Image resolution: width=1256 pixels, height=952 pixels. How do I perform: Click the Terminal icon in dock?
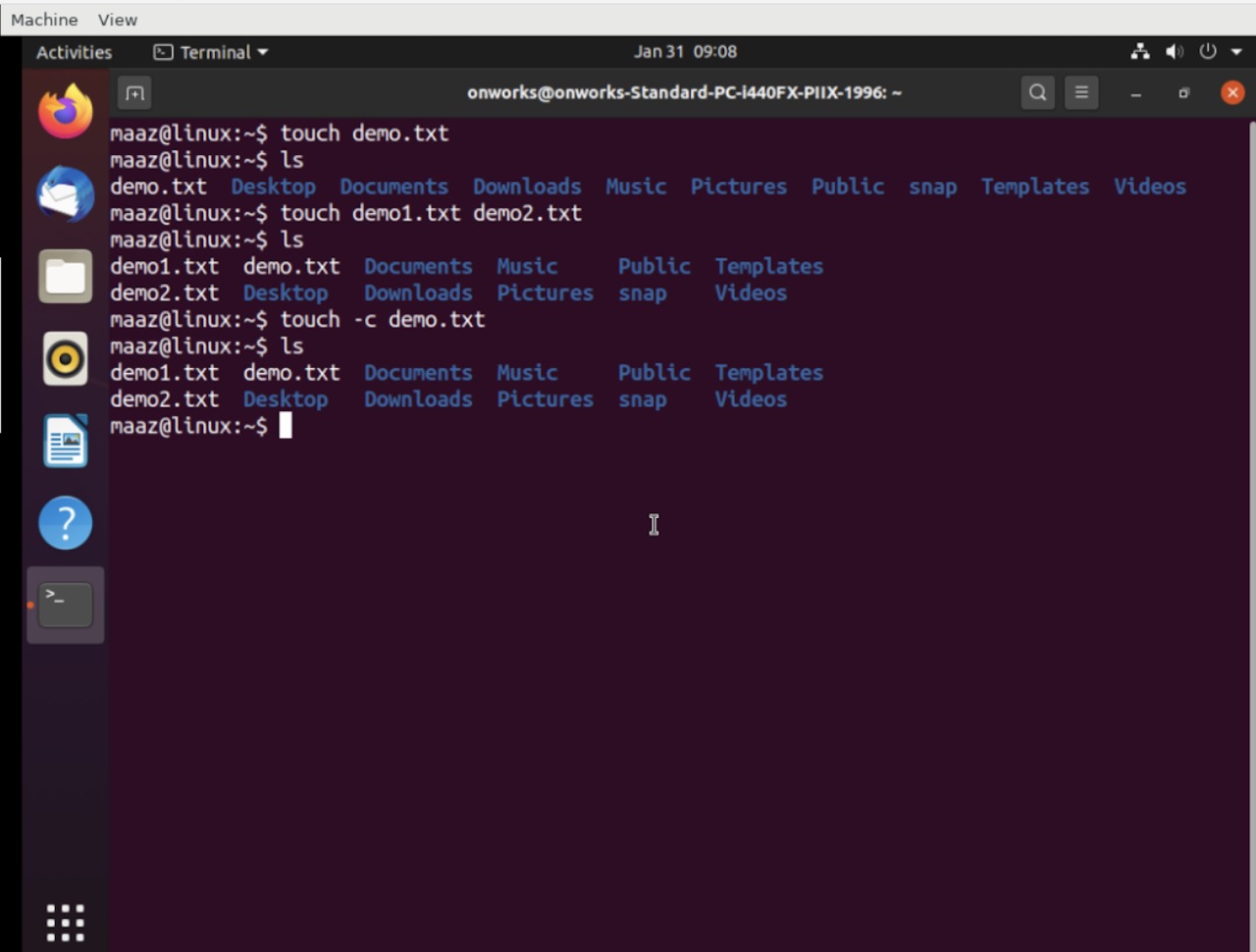tap(66, 605)
